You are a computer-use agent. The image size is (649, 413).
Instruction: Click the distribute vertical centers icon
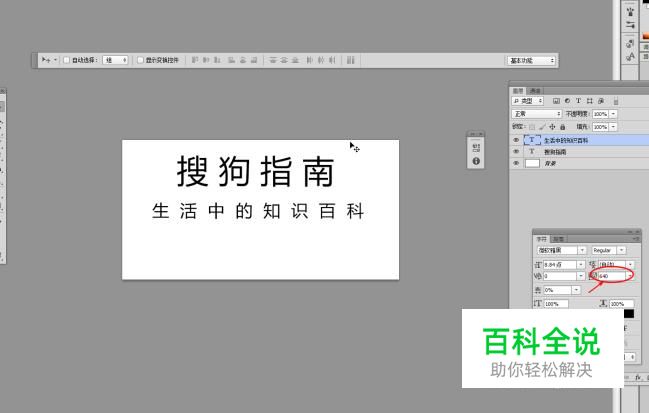click(x=284, y=60)
